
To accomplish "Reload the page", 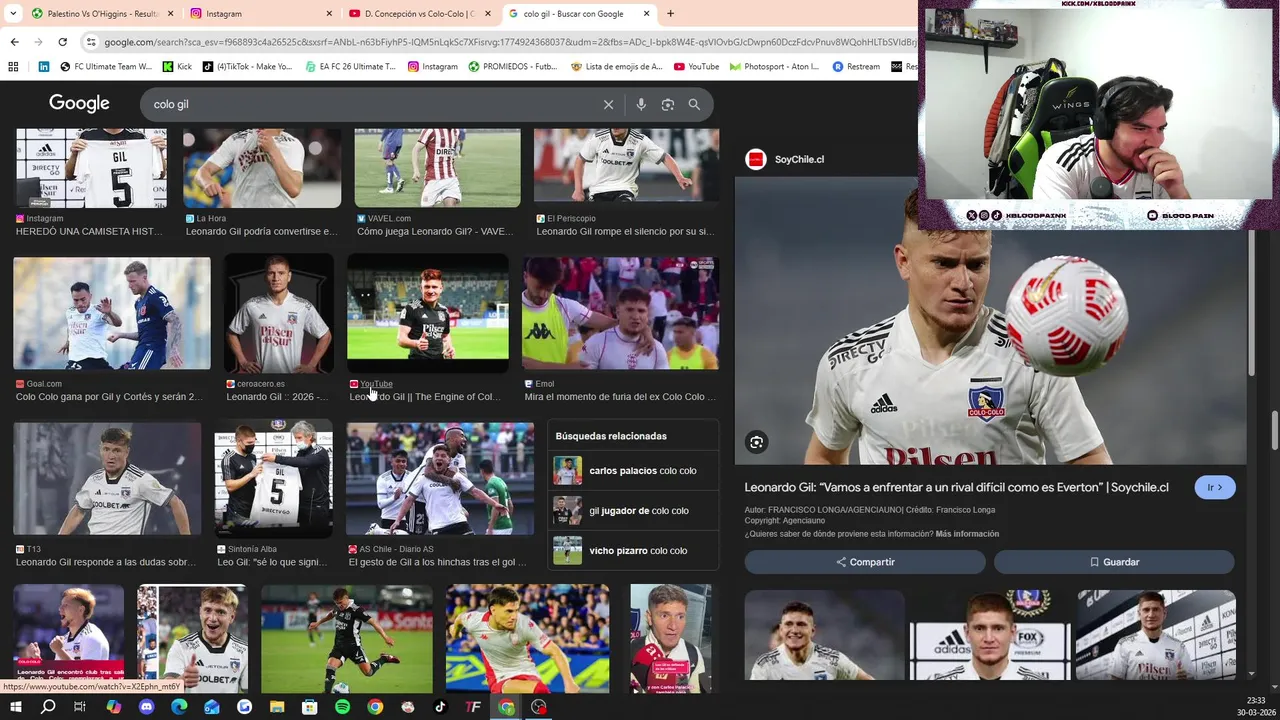I will 62,42.
